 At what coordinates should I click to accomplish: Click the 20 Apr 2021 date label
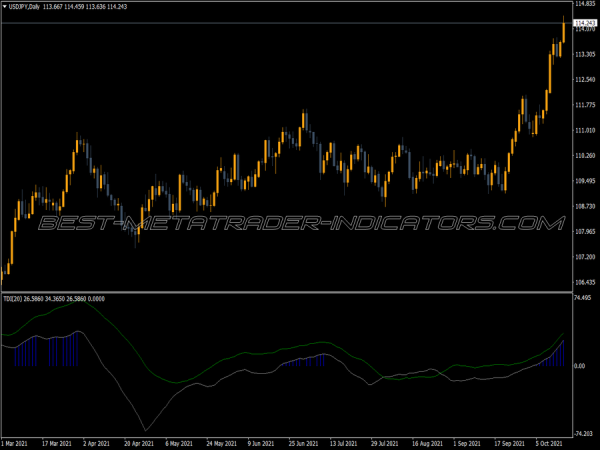point(139,443)
